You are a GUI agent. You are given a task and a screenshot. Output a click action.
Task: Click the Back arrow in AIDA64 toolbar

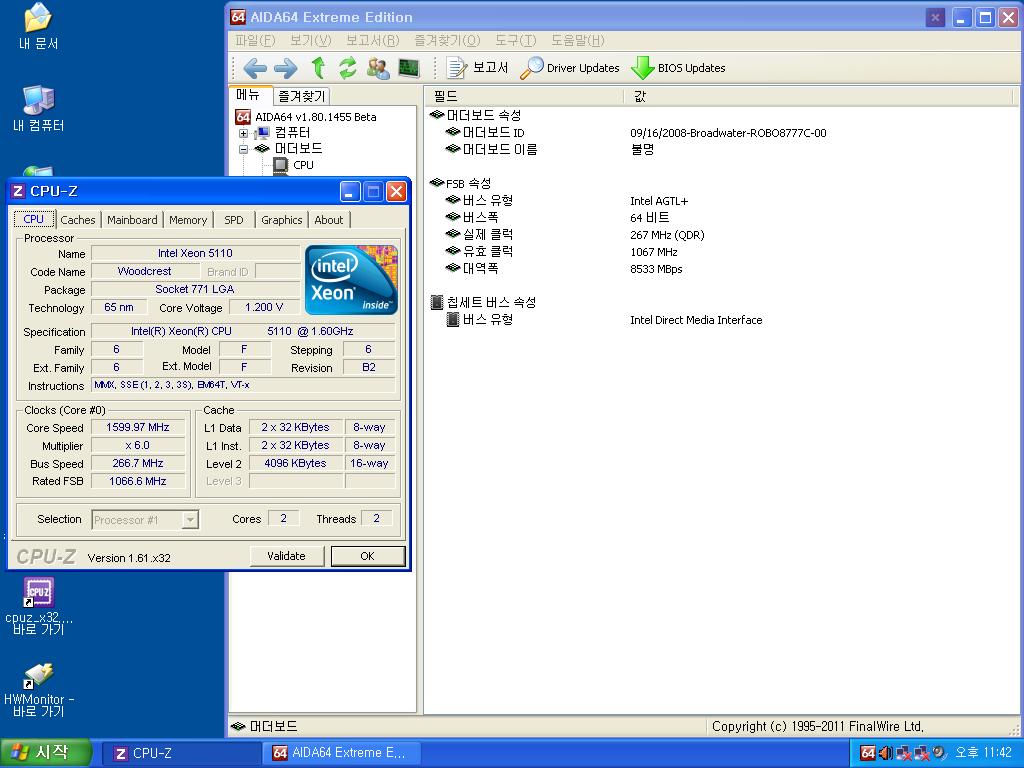255,68
